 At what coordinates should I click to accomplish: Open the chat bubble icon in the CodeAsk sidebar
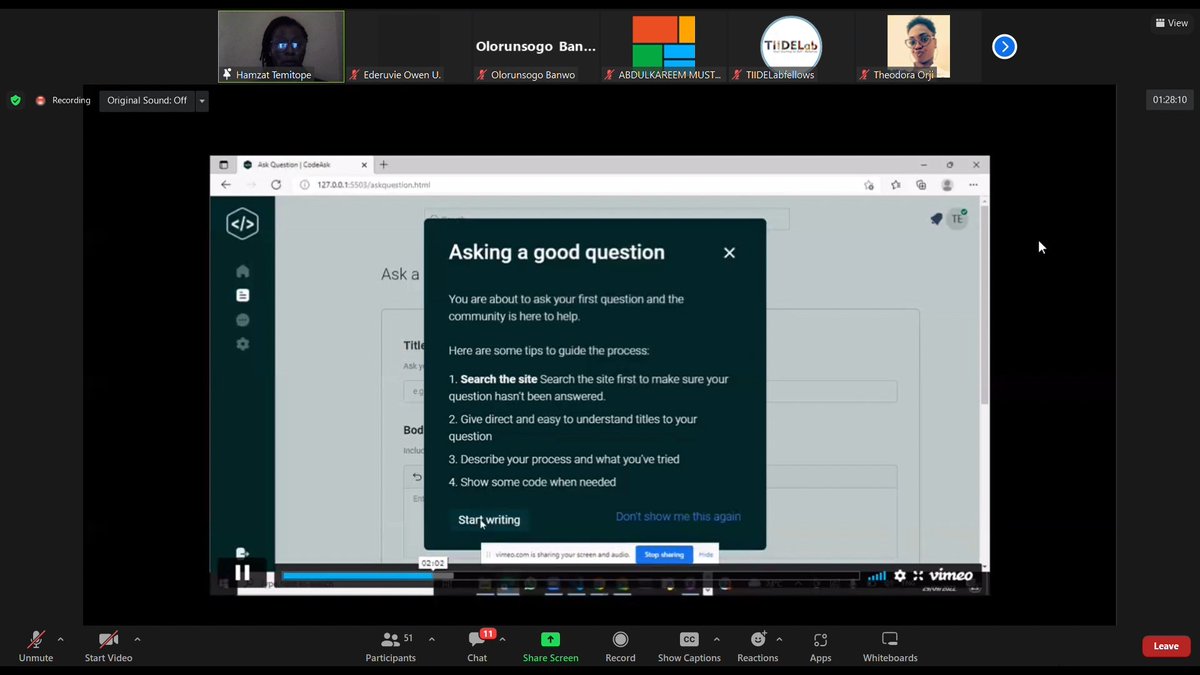(243, 320)
